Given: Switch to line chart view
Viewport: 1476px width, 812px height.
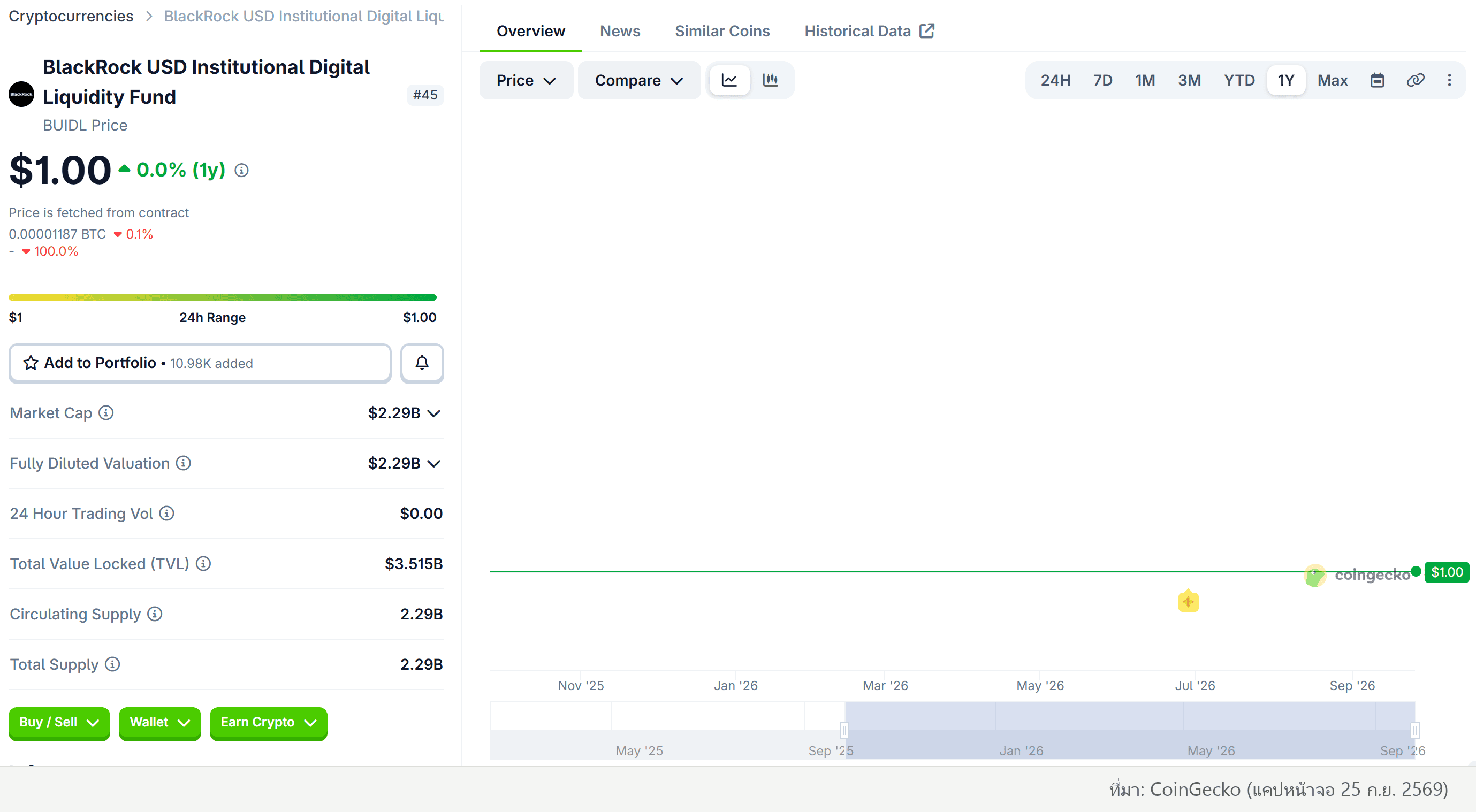Looking at the screenshot, I should (x=729, y=80).
